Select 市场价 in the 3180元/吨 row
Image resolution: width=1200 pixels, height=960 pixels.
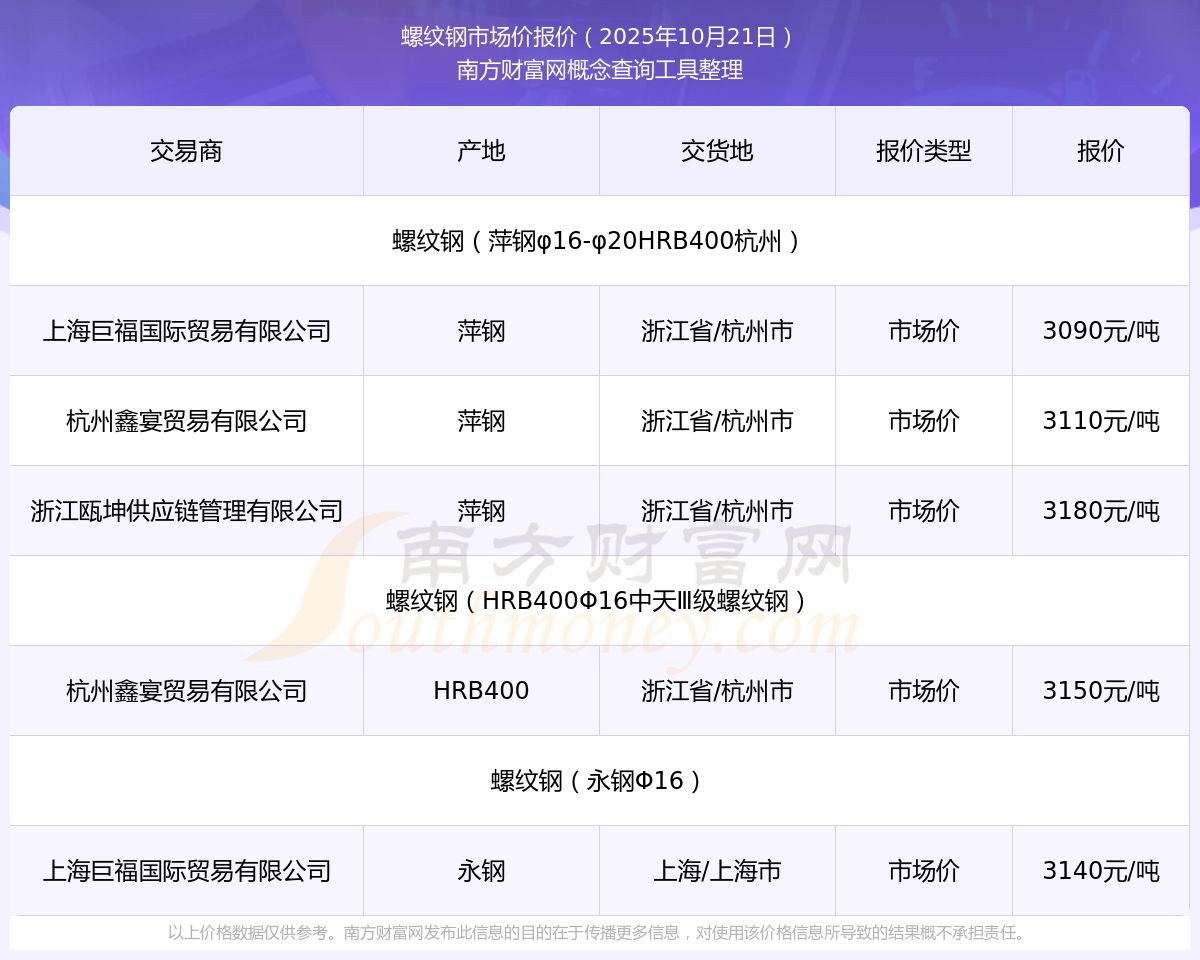(924, 511)
